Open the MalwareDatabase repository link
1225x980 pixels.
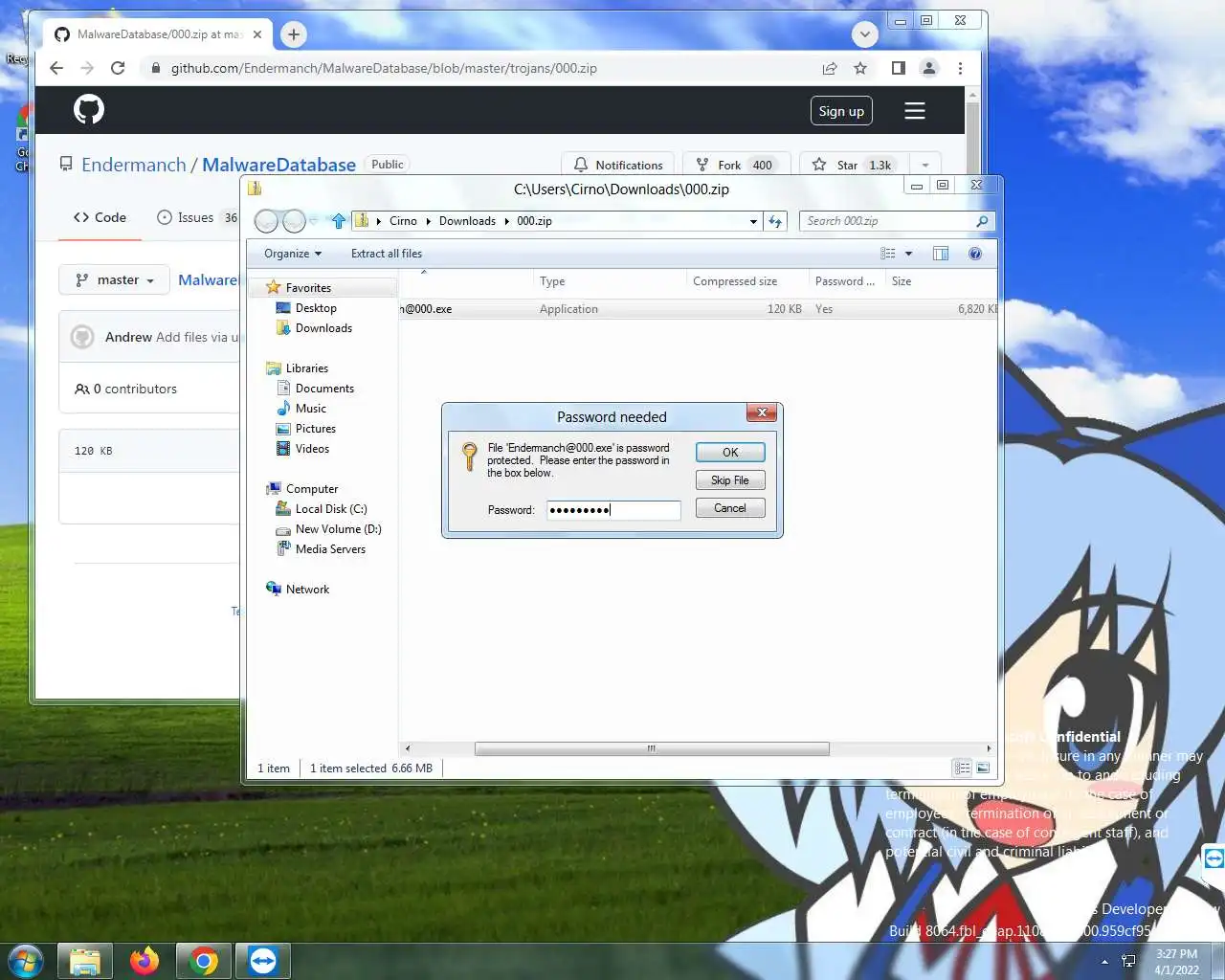pos(278,165)
